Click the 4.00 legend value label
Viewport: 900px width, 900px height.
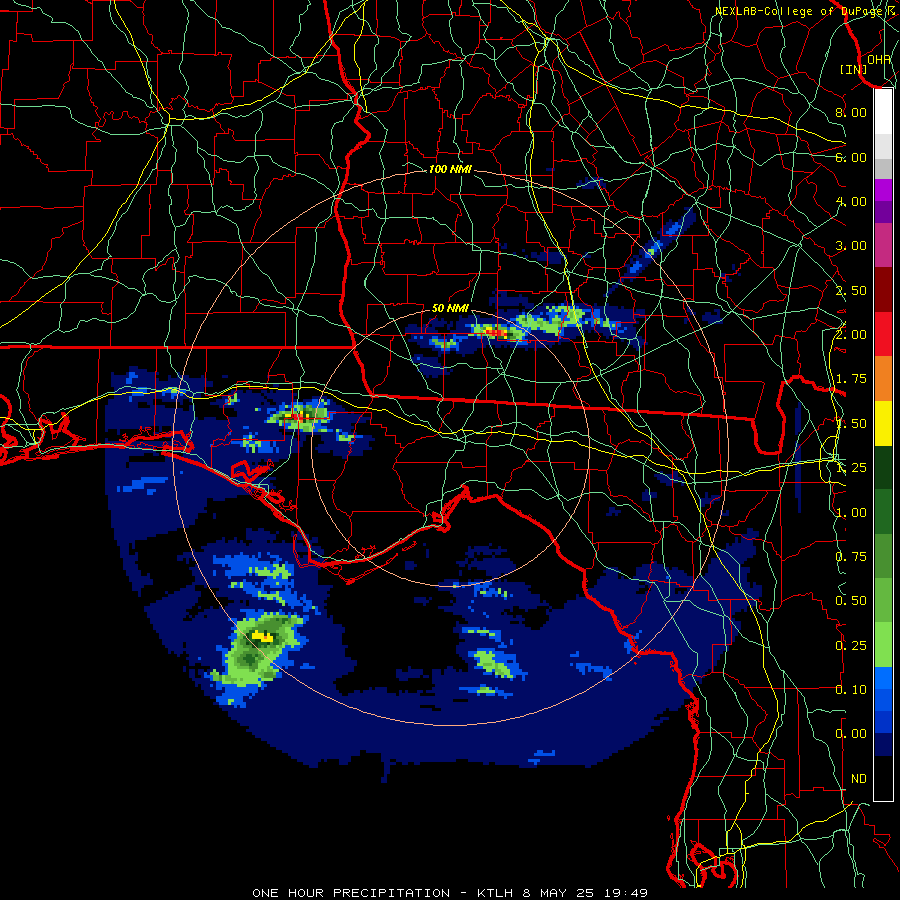coord(851,201)
